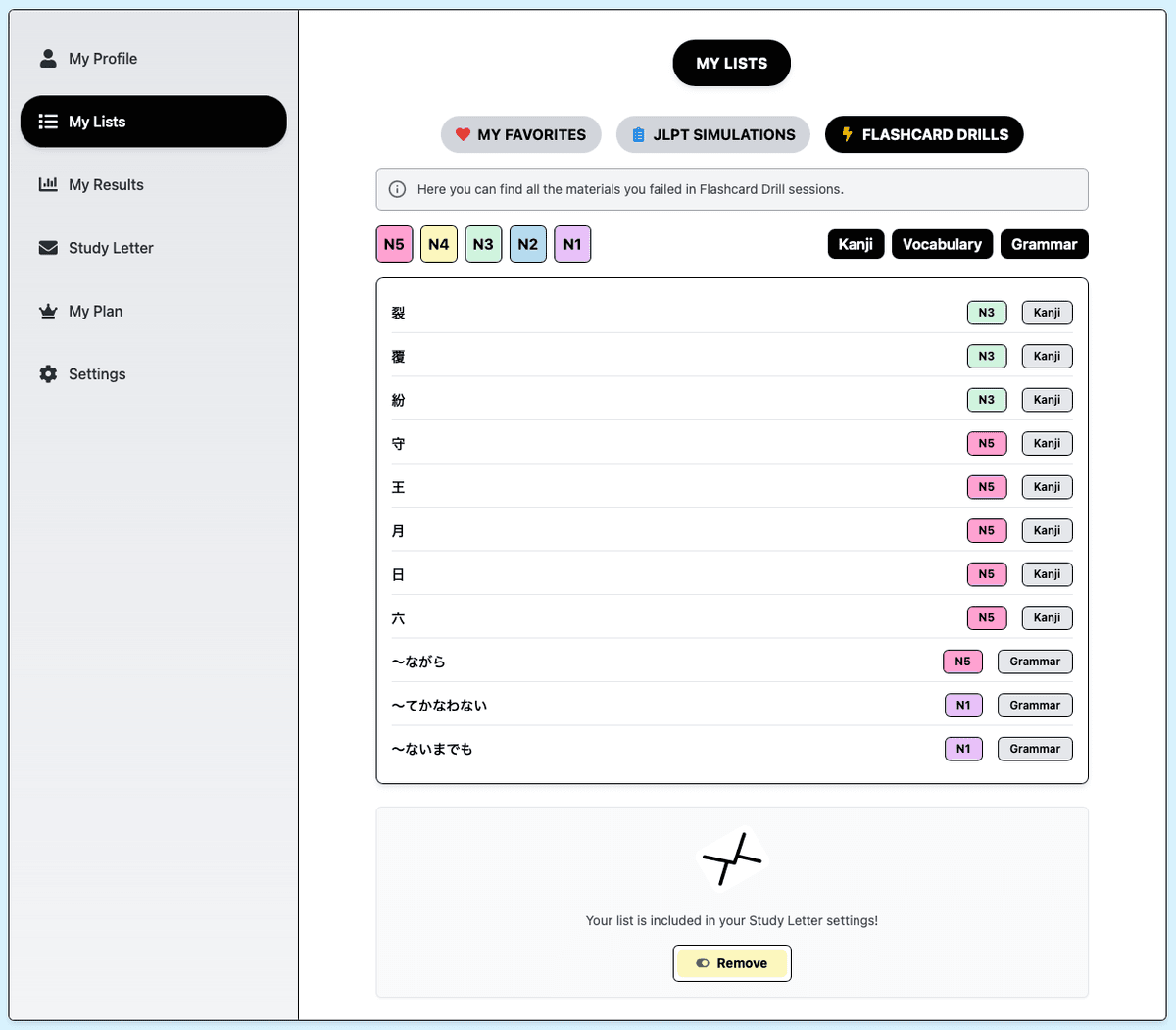Screen dimensions: 1176x1030
Task: Click the heart icon on My Favorites
Action: coord(463,134)
